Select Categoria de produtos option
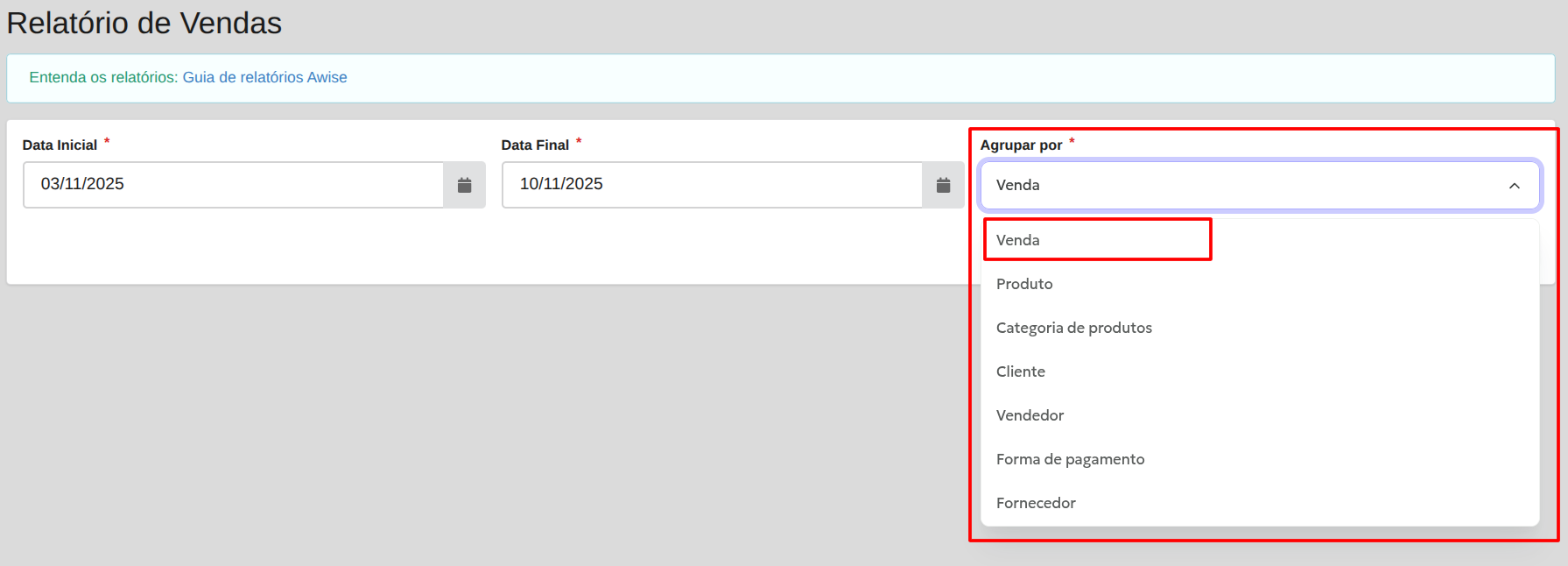The image size is (1568, 566). point(1073,328)
